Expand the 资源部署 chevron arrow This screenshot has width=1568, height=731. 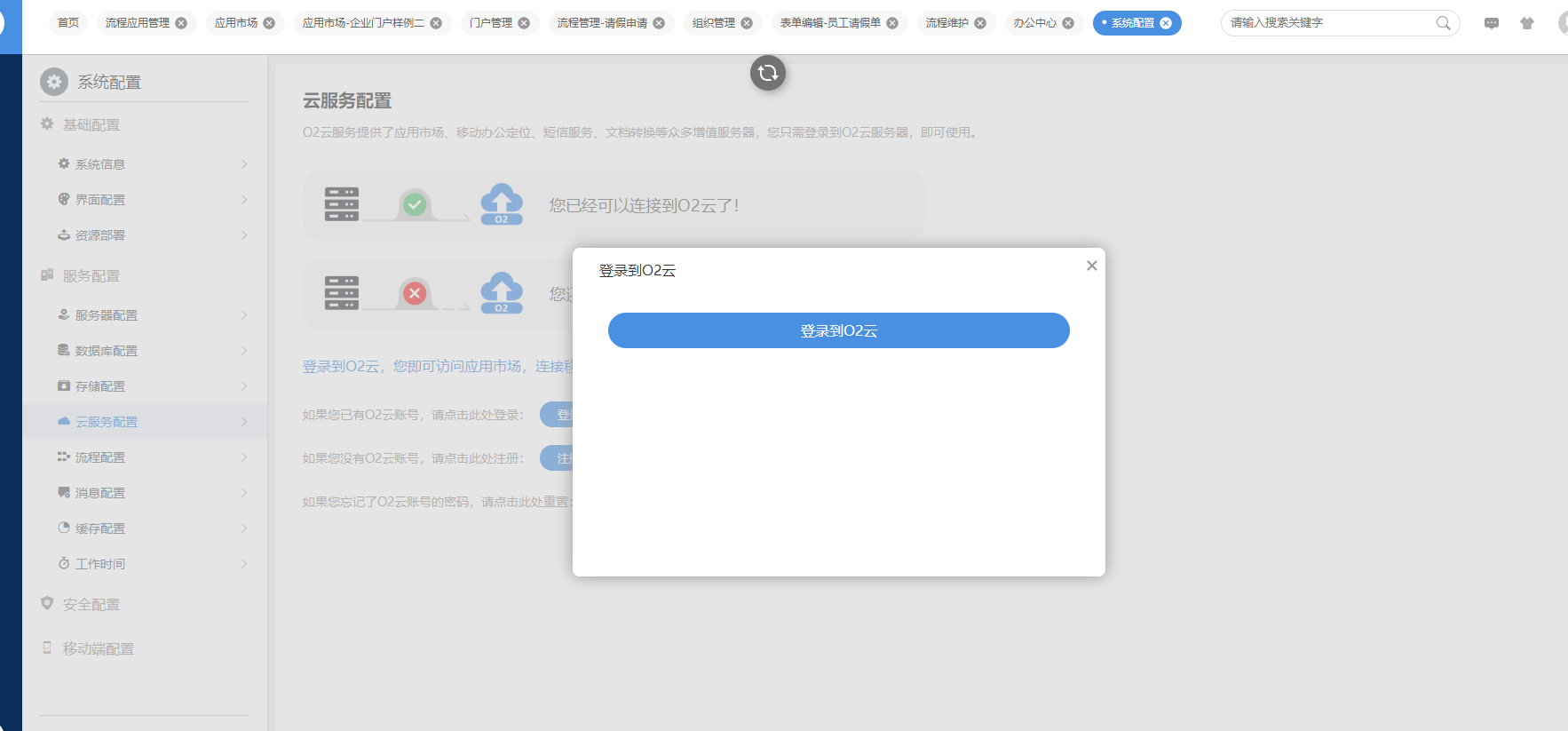[244, 235]
